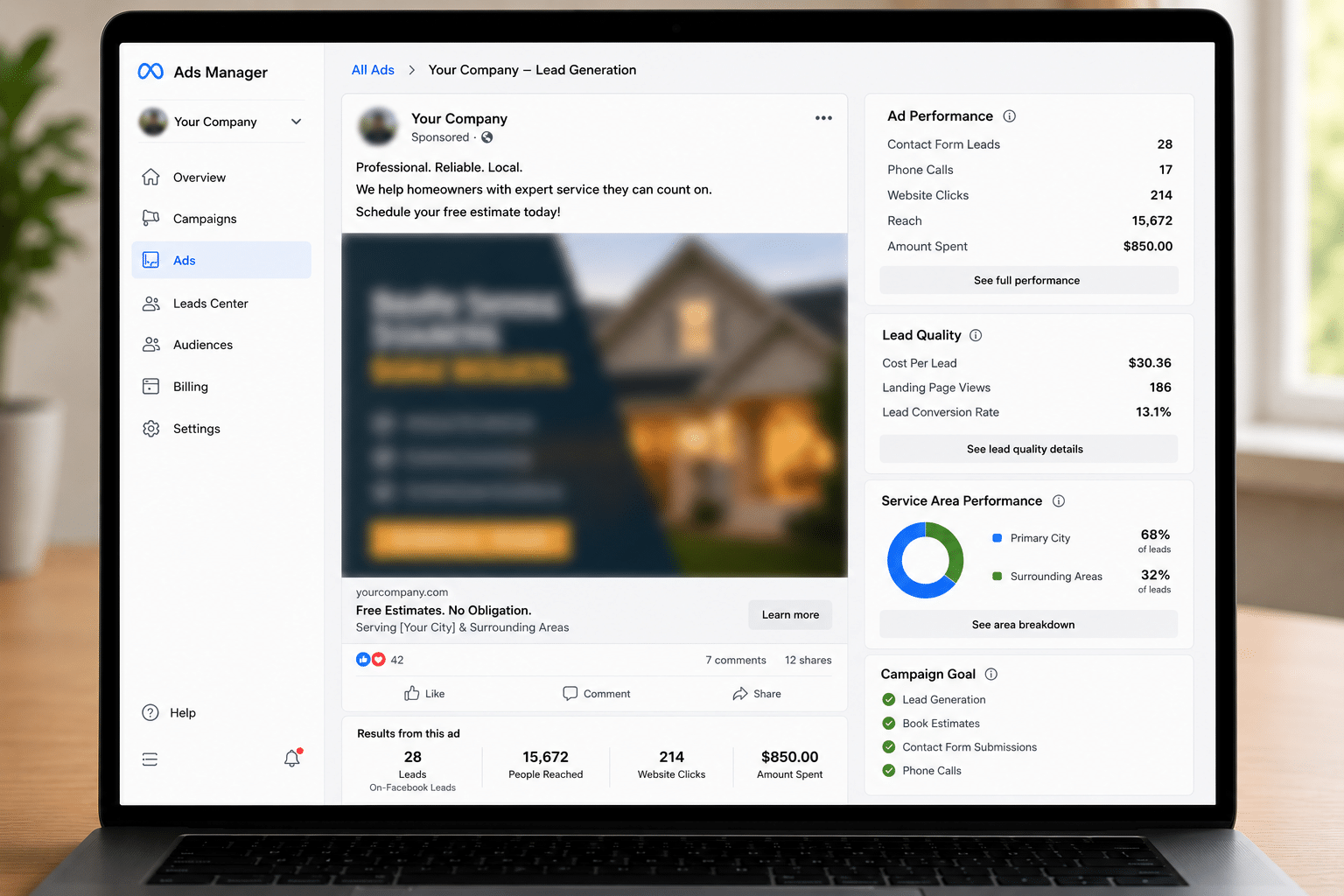Click the Settings gear icon
This screenshot has height=896, width=1344.
(150, 429)
